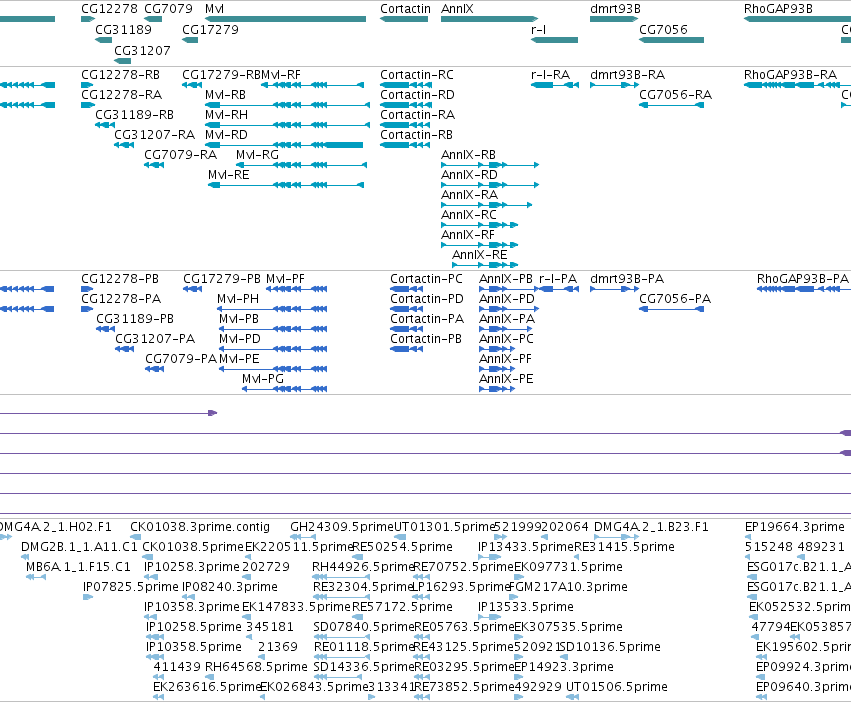
Task: Select the Cortactin-PA protein label
Action: click(x=427, y=319)
